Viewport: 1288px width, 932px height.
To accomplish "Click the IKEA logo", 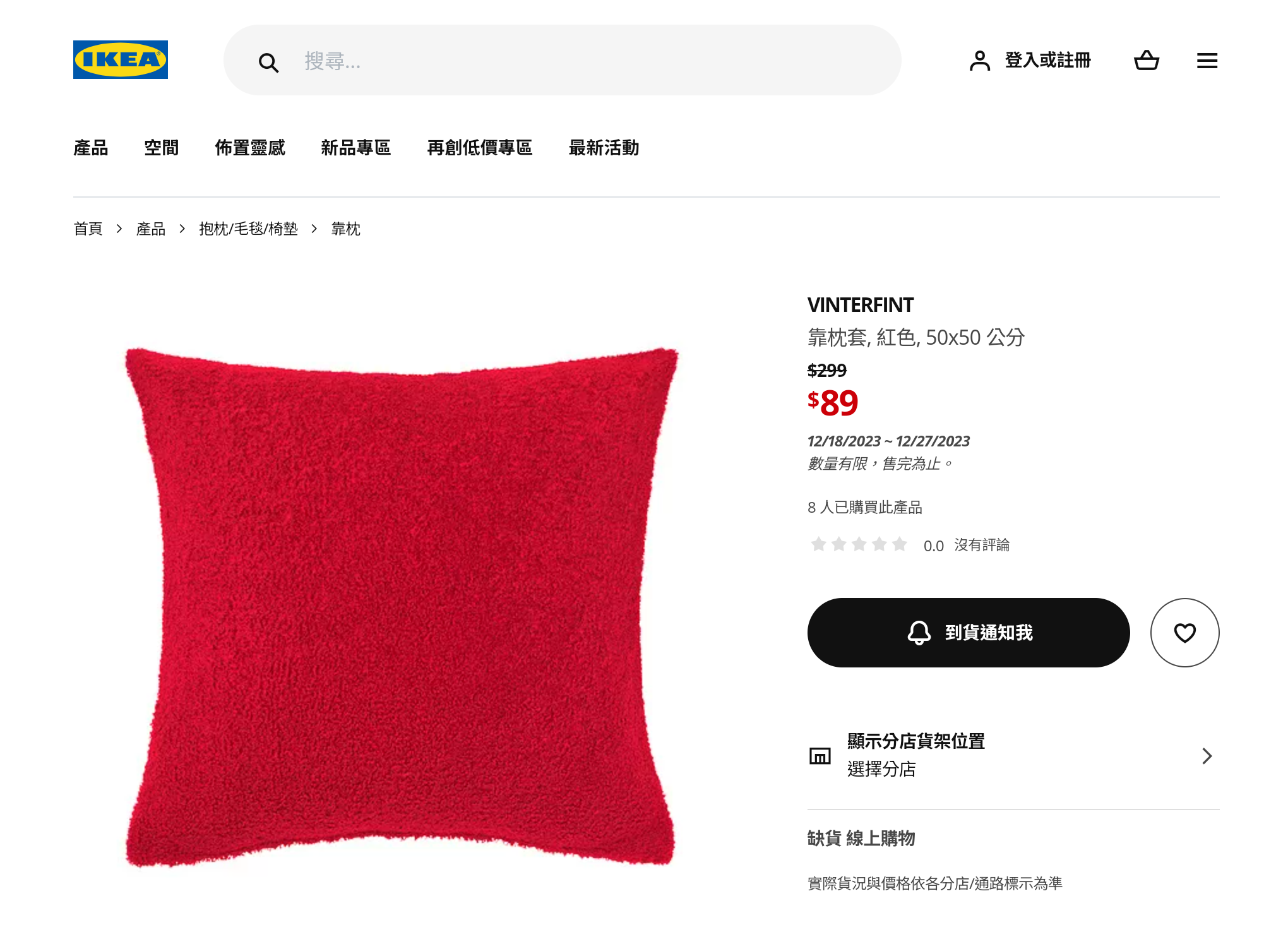I will (121, 60).
